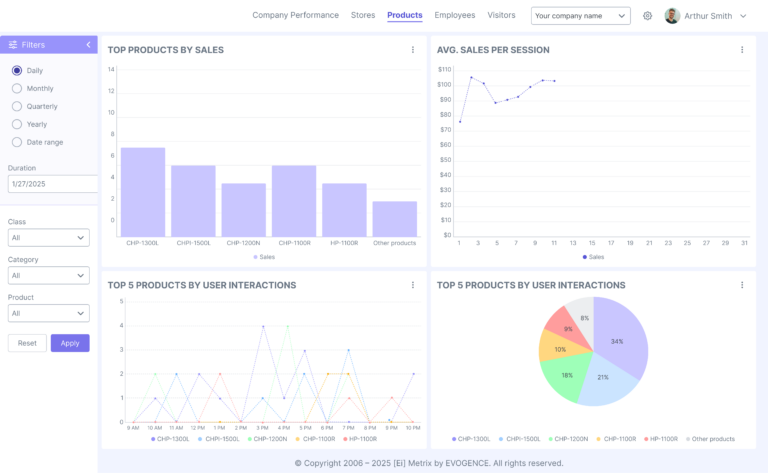Expand the Class dropdown
768x473 pixels.
pos(48,238)
